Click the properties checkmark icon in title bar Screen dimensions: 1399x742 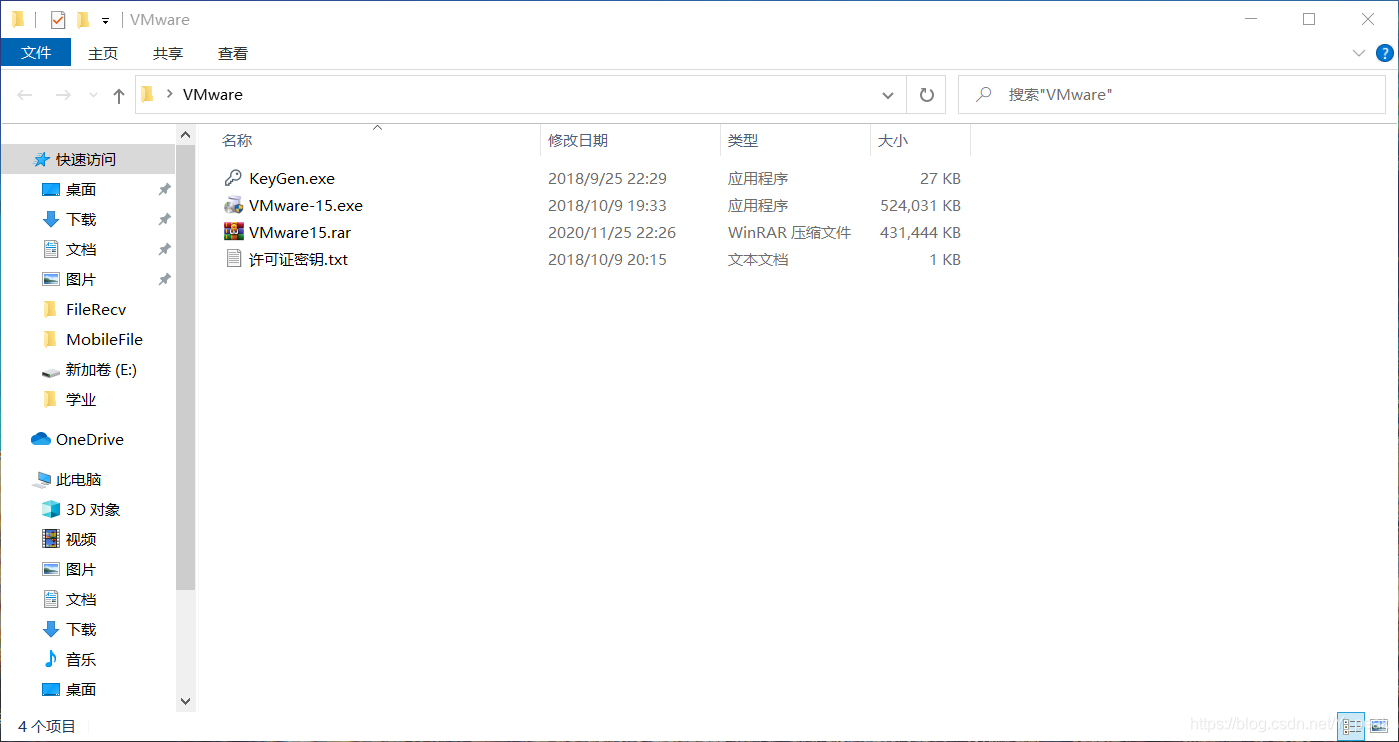(58, 19)
